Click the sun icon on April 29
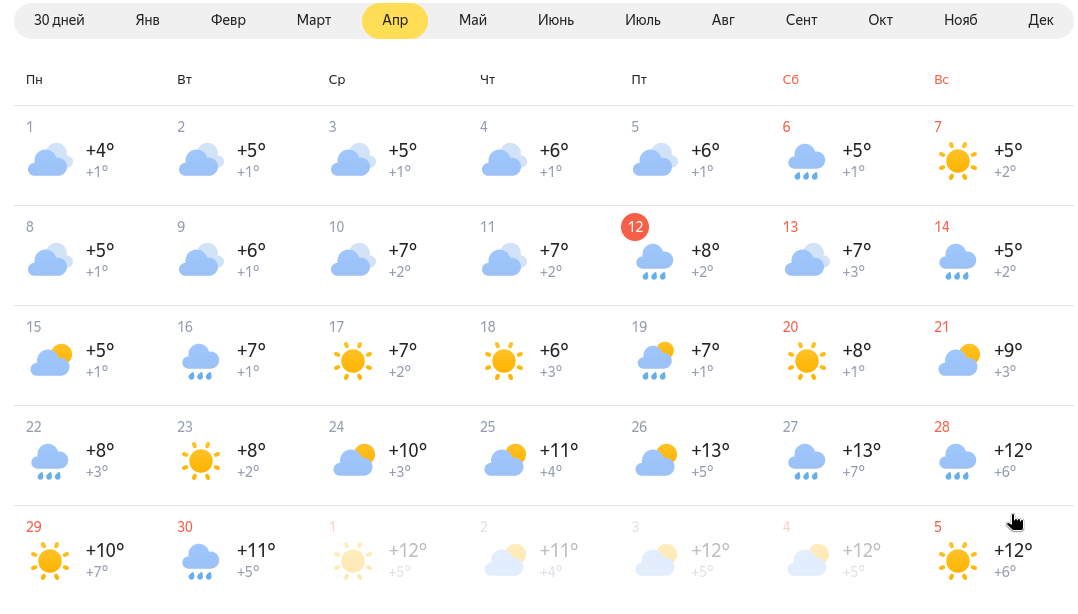Screen dimensions: 1078x614 50,561
